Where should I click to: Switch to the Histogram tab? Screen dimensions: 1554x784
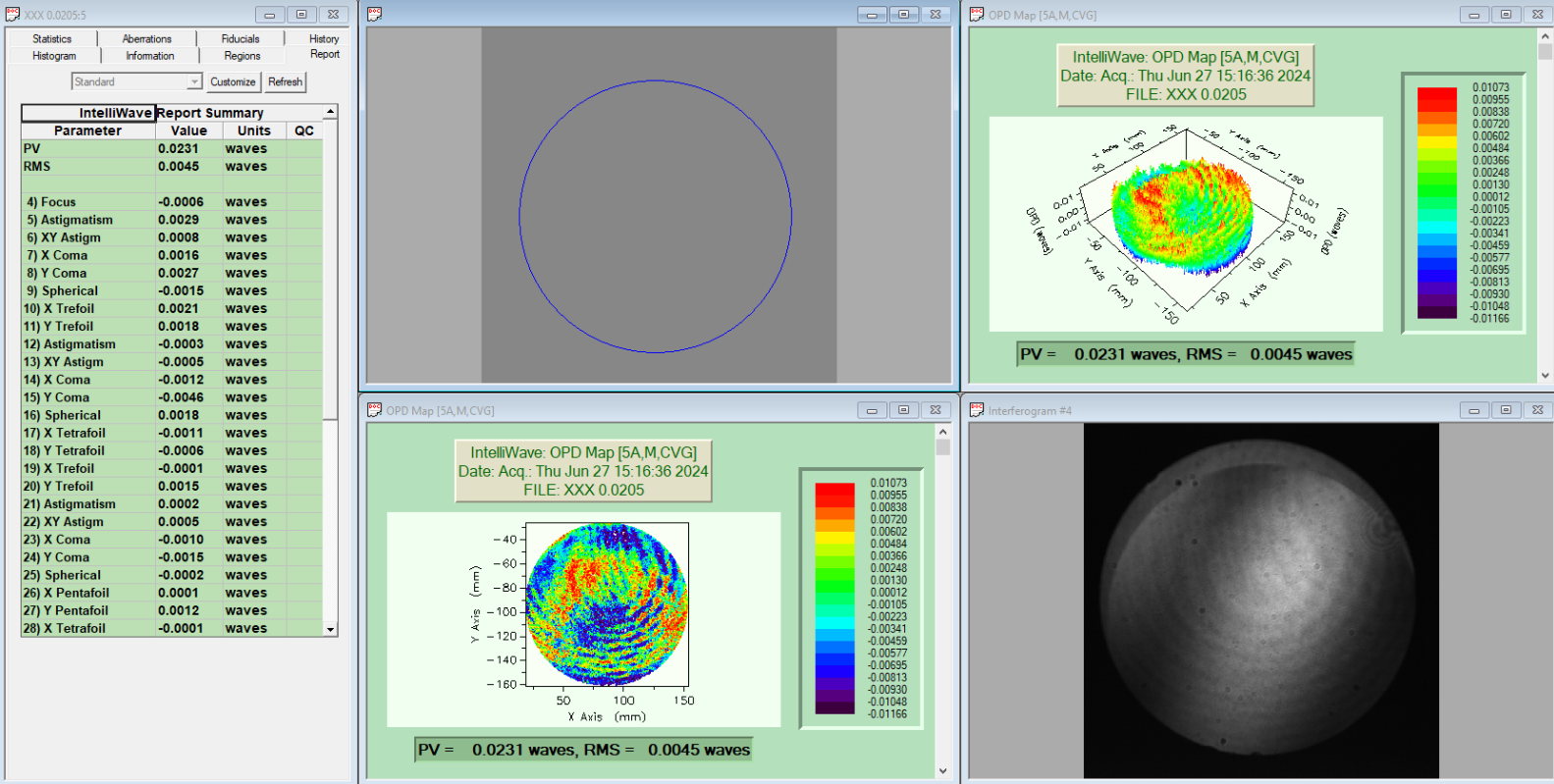coord(54,56)
